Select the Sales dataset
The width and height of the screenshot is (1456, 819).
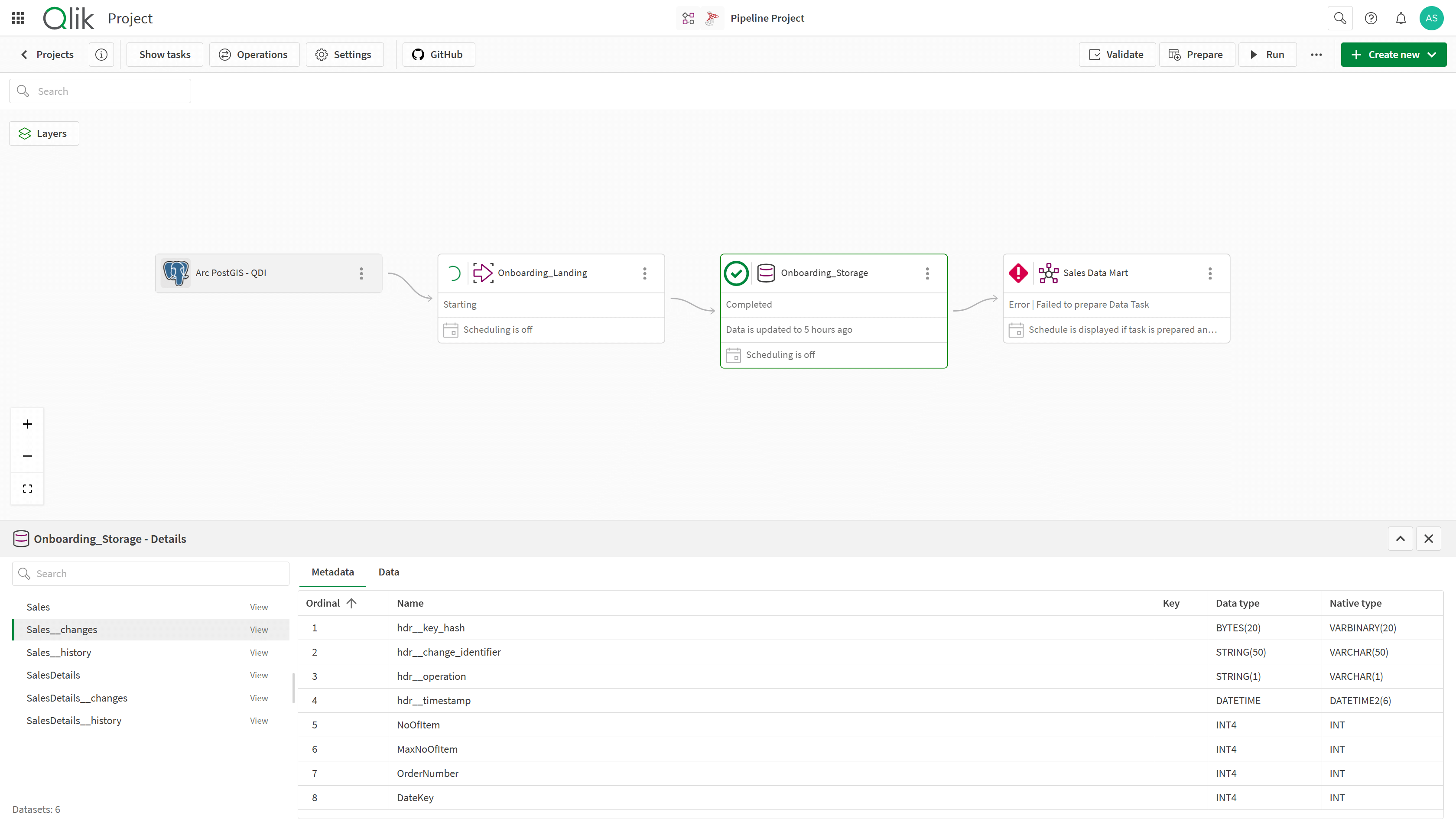(150, 607)
